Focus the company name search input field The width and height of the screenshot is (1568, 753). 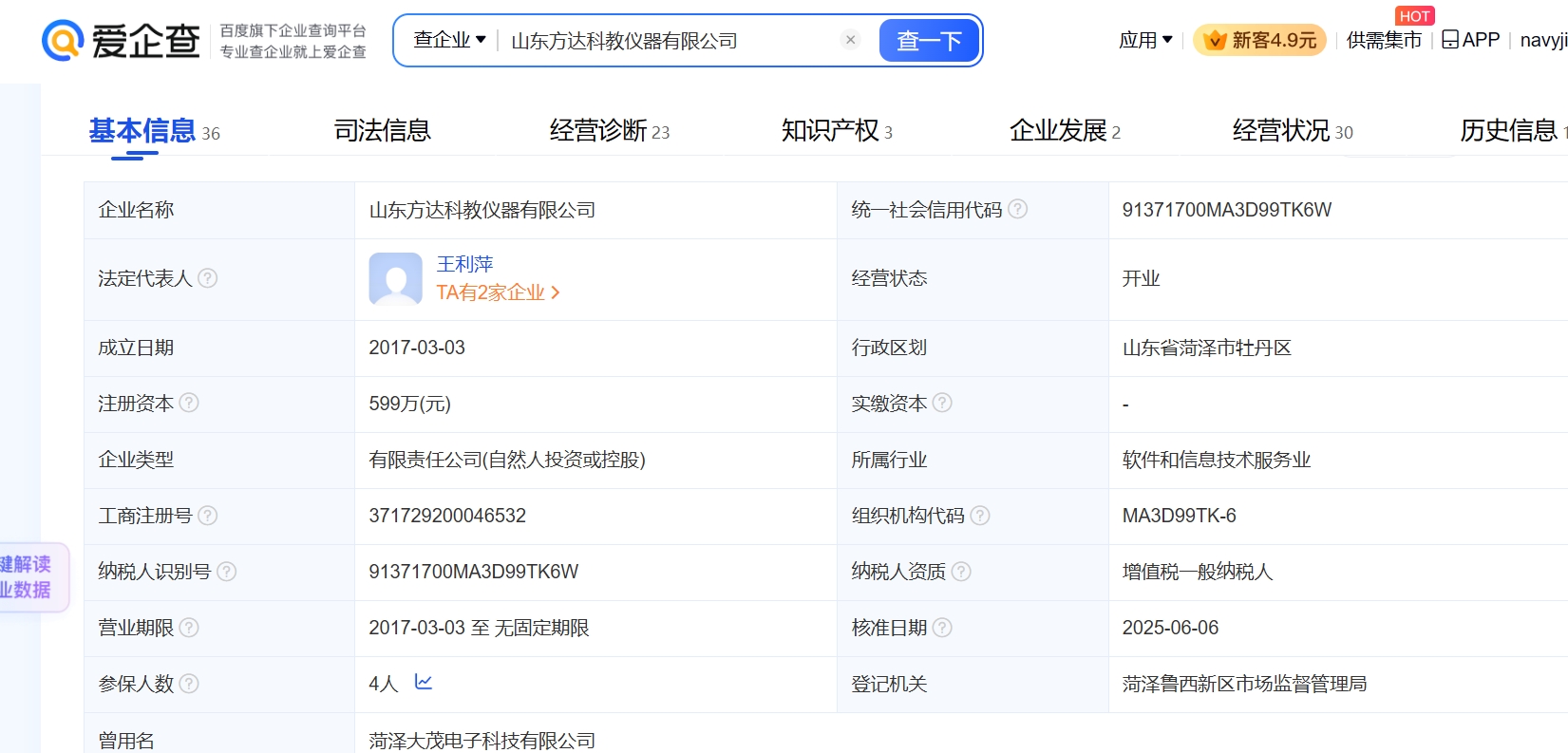(x=665, y=41)
